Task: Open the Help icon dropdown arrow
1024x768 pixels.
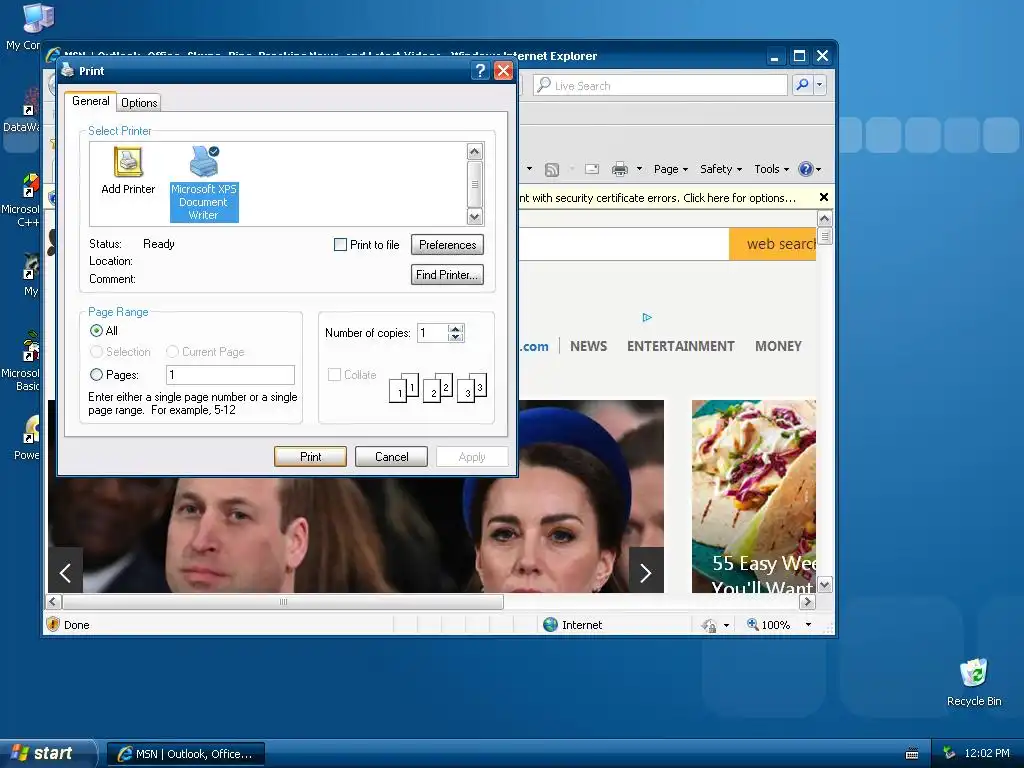Action: click(x=818, y=170)
